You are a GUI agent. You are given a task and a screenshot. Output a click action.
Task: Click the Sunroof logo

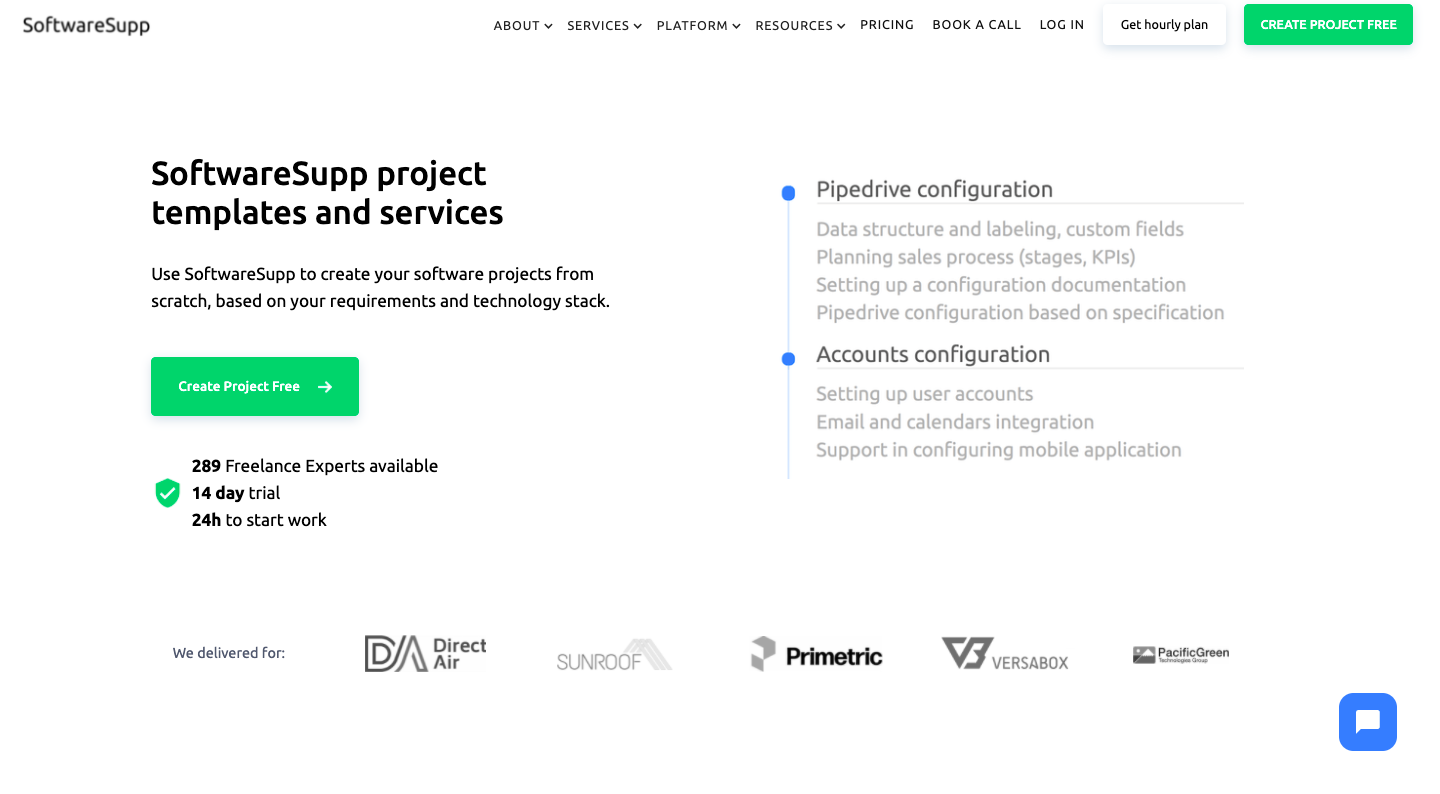click(613, 654)
